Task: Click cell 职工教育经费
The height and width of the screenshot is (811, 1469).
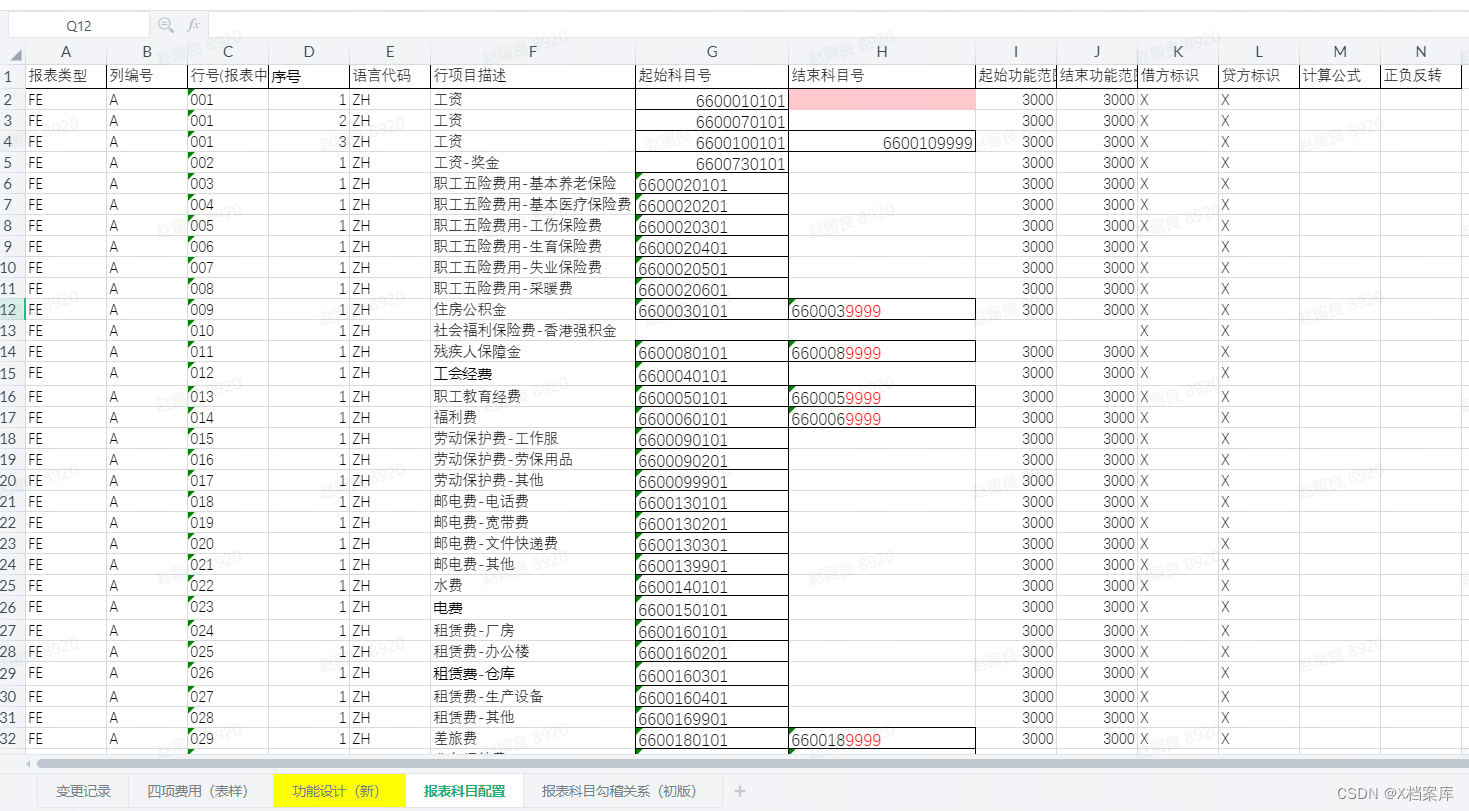Action: pyautogui.click(x=533, y=396)
